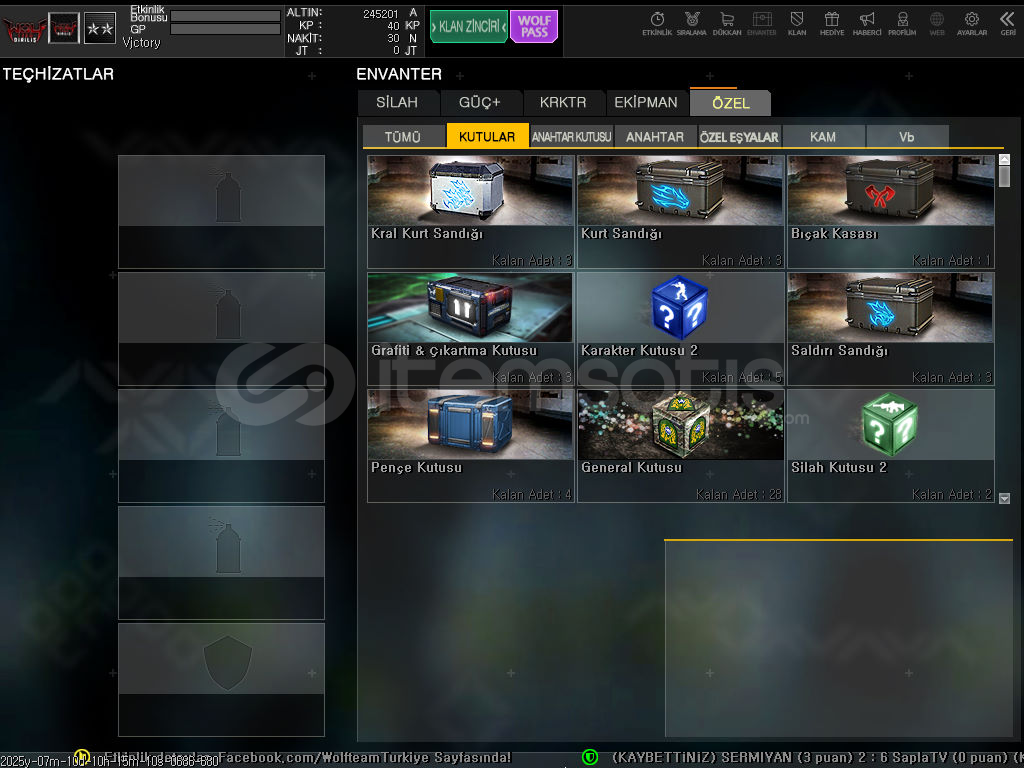
Task: Click the green shield status bar icon
Action: coord(590,757)
